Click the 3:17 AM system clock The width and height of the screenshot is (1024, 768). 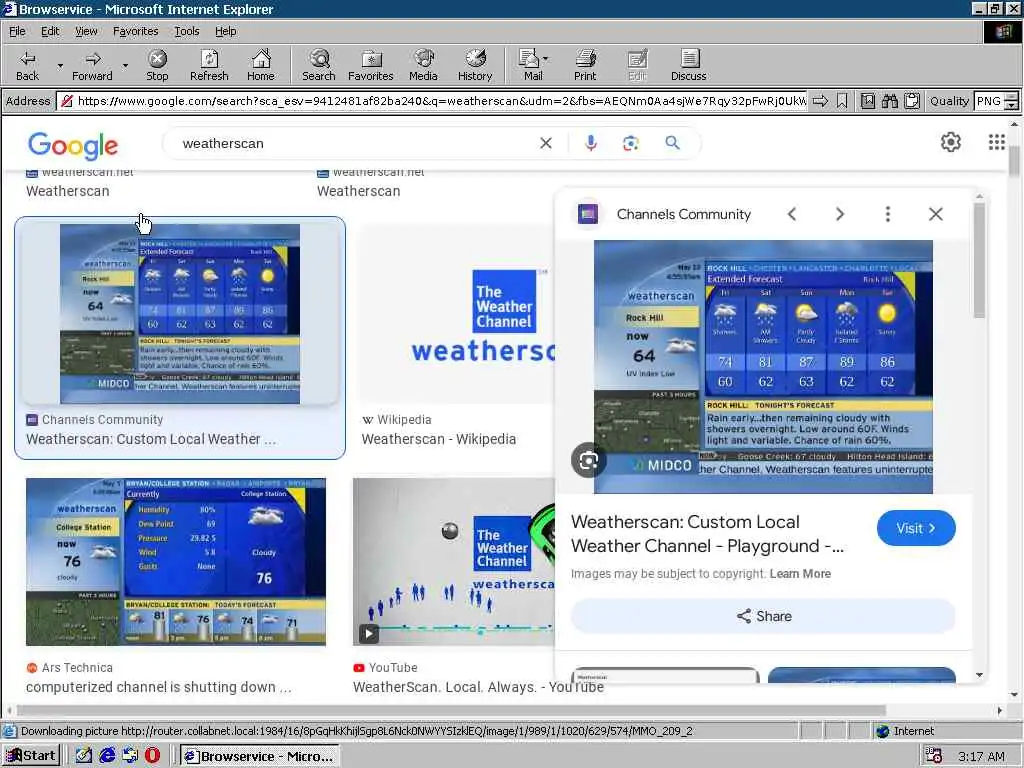click(981, 756)
